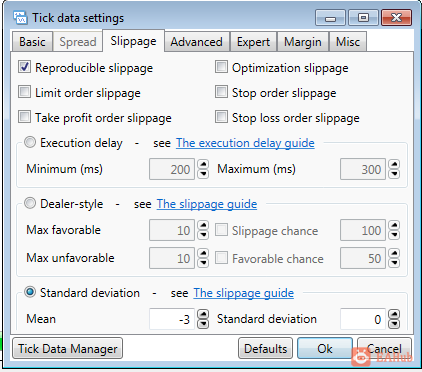The height and width of the screenshot is (372, 422).
Task: Click the Standard deviation input field
Action: [x=363, y=319]
